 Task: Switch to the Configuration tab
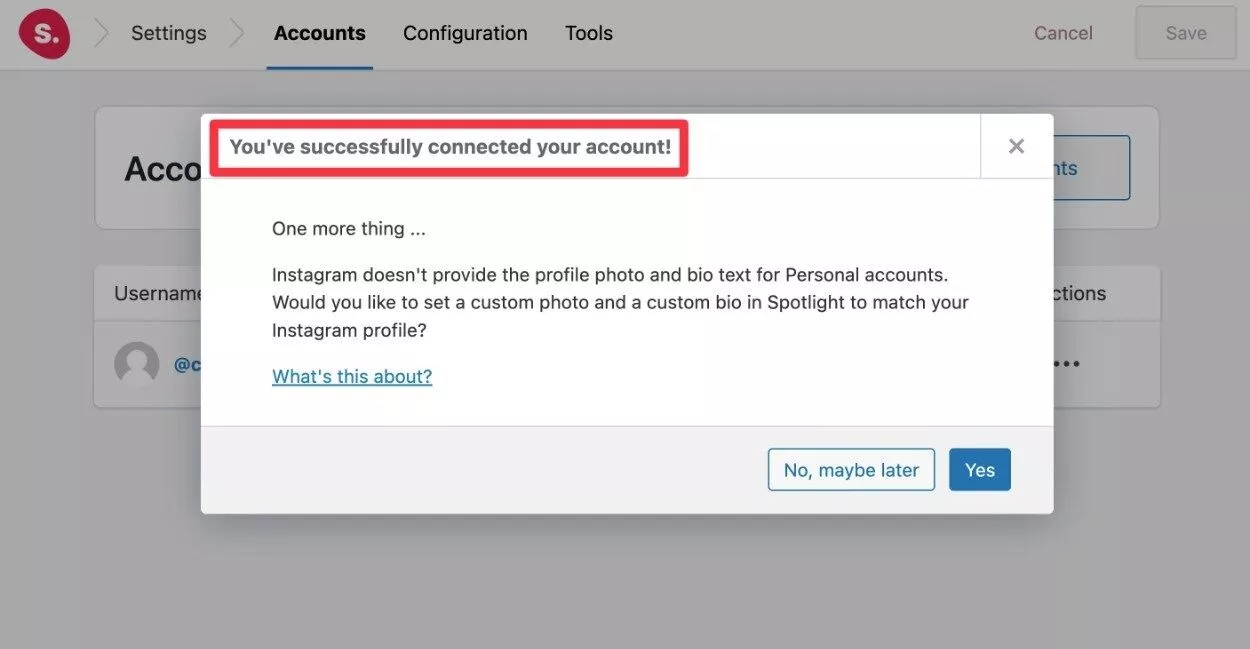(x=465, y=33)
